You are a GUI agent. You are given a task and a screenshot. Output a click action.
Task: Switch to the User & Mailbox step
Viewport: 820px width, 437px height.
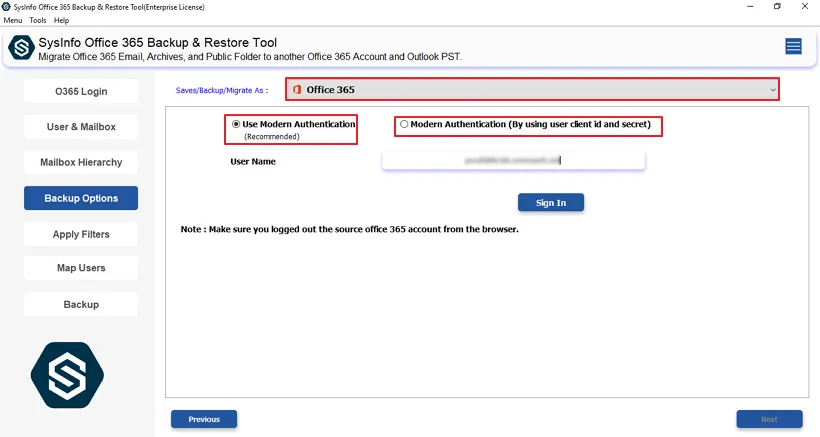(x=81, y=127)
